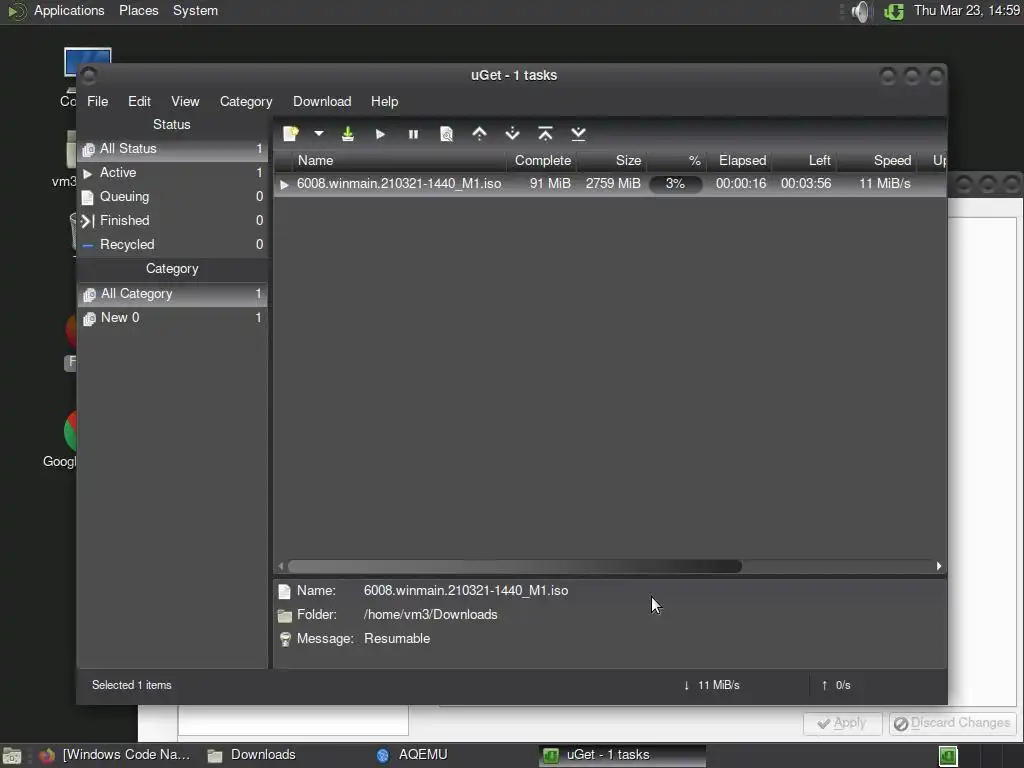Click the file name in the details pane
Image resolution: width=1024 pixels, height=768 pixels.
(466, 590)
